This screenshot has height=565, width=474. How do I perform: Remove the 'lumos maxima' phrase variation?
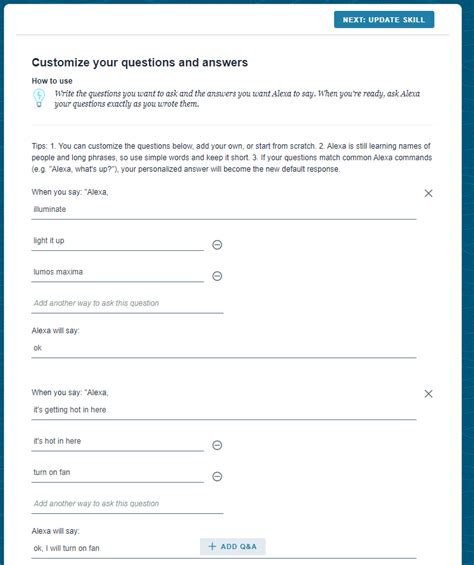[x=217, y=276]
